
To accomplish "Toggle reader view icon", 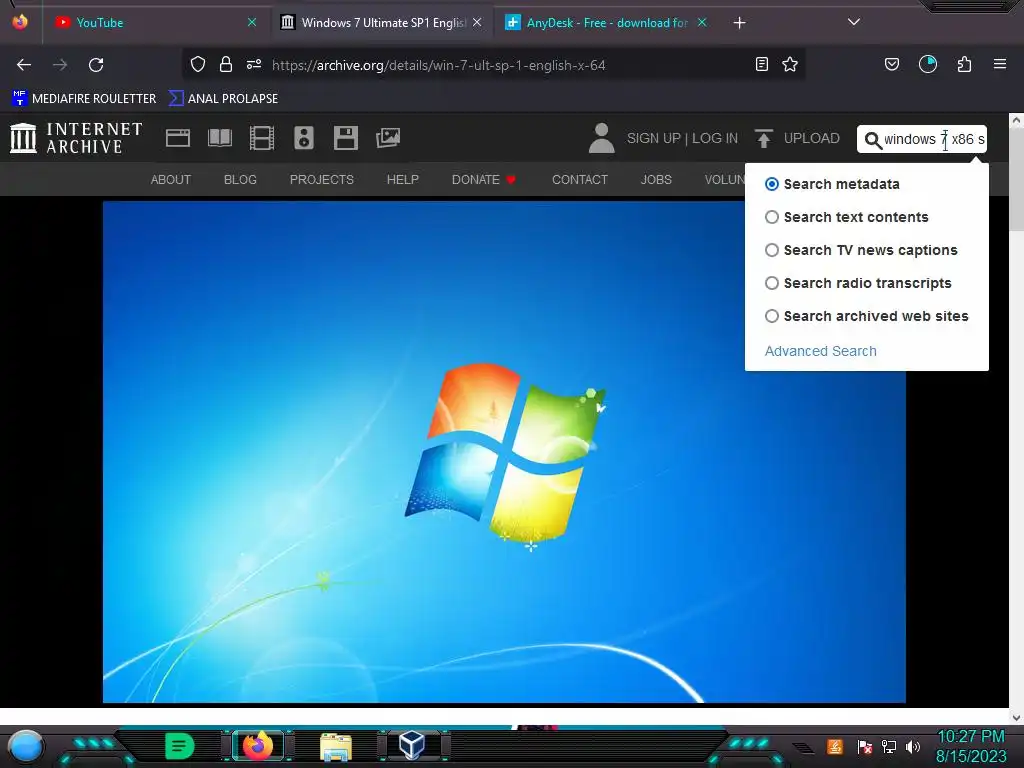I will (761, 64).
